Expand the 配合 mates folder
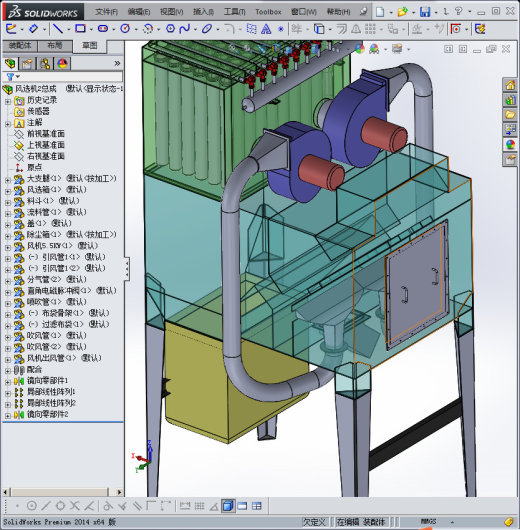520x530 pixels. click(x=8, y=370)
